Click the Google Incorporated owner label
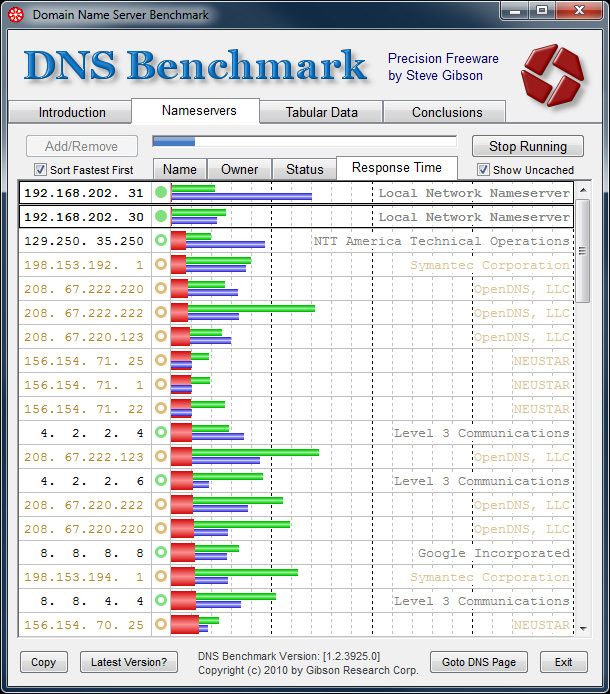Image resolution: width=610 pixels, height=694 pixels. pos(494,553)
